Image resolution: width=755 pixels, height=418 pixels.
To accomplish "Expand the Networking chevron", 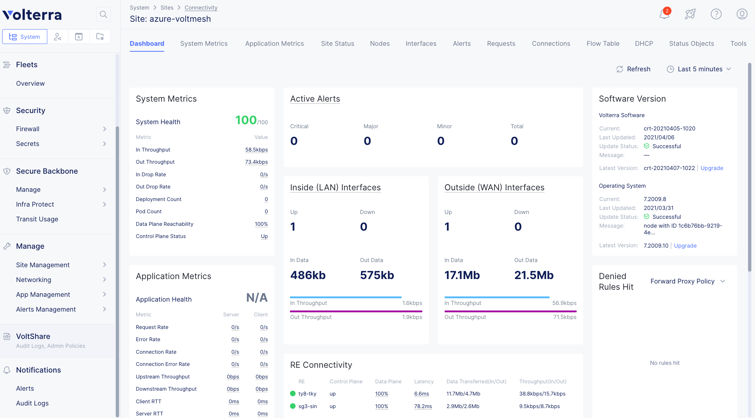I will tap(104, 279).
